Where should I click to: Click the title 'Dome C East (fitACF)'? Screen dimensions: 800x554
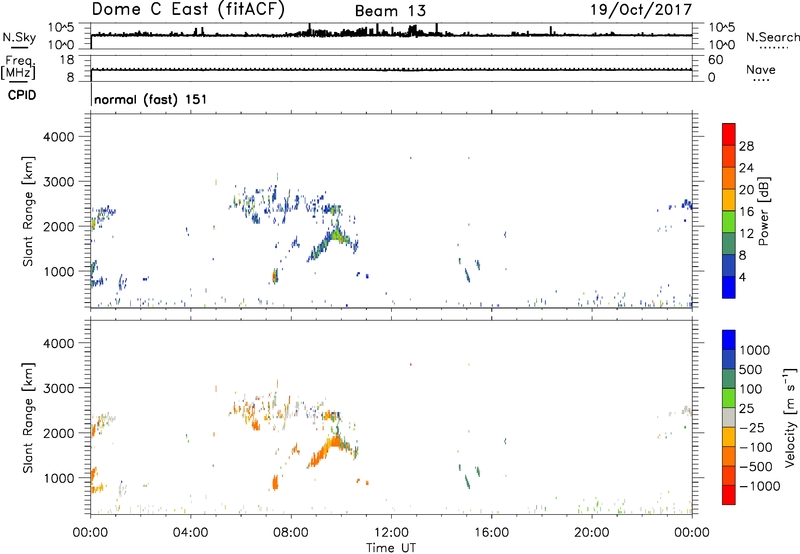pyautogui.click(x=188, y=9)
